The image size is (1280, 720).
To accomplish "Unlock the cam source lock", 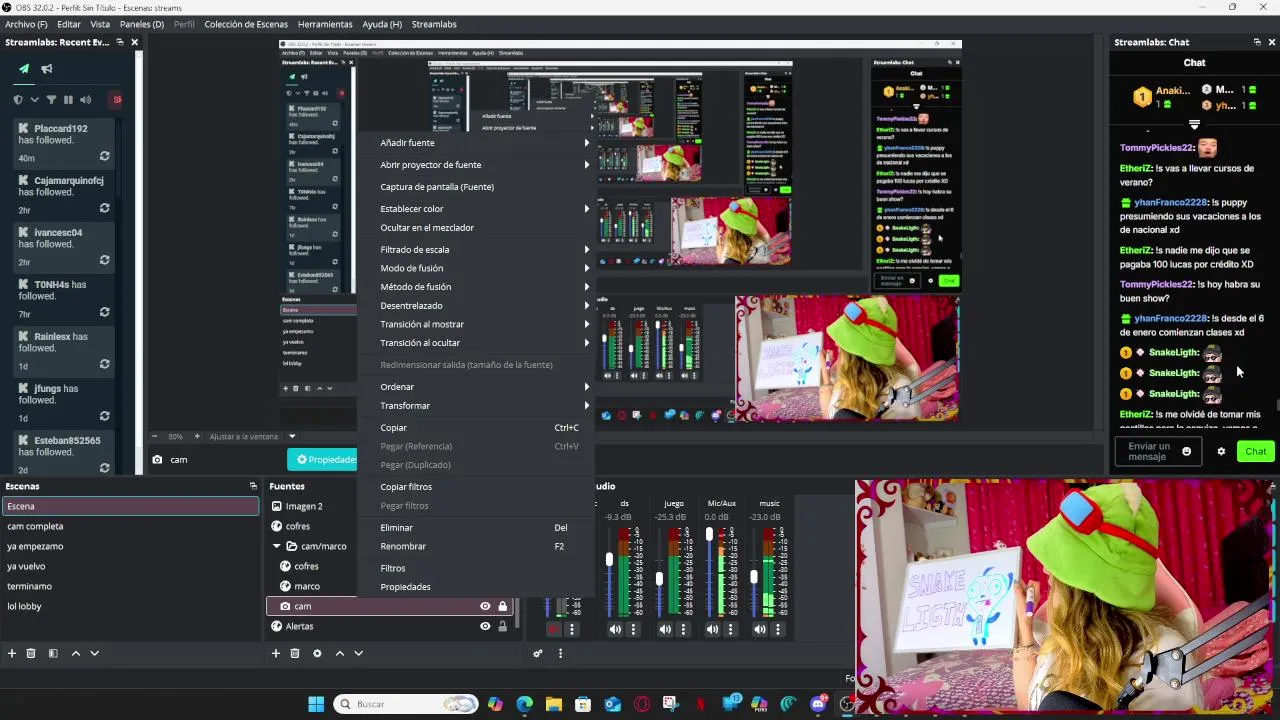I will point(502,606).
